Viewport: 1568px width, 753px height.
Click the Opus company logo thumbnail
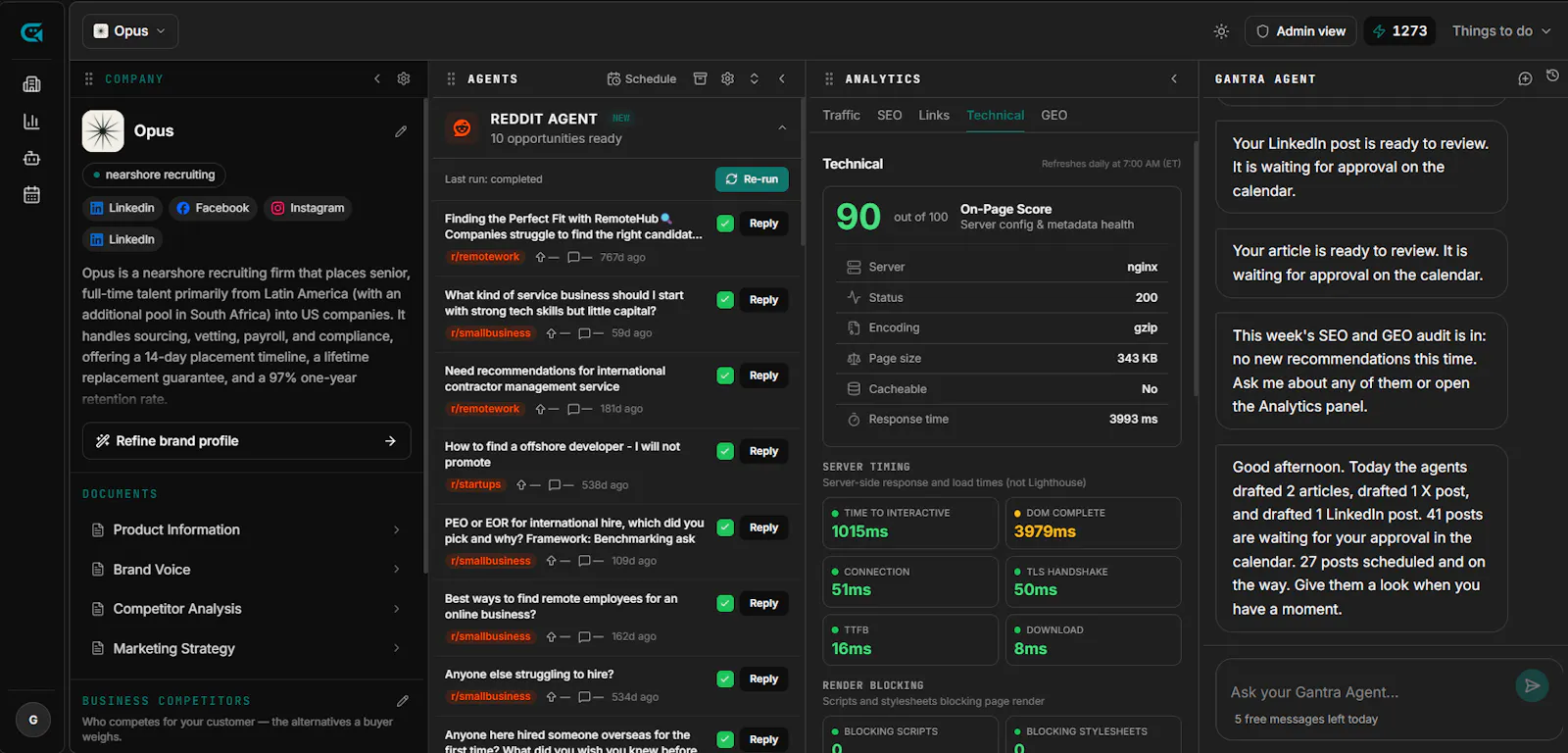point(103,131)
